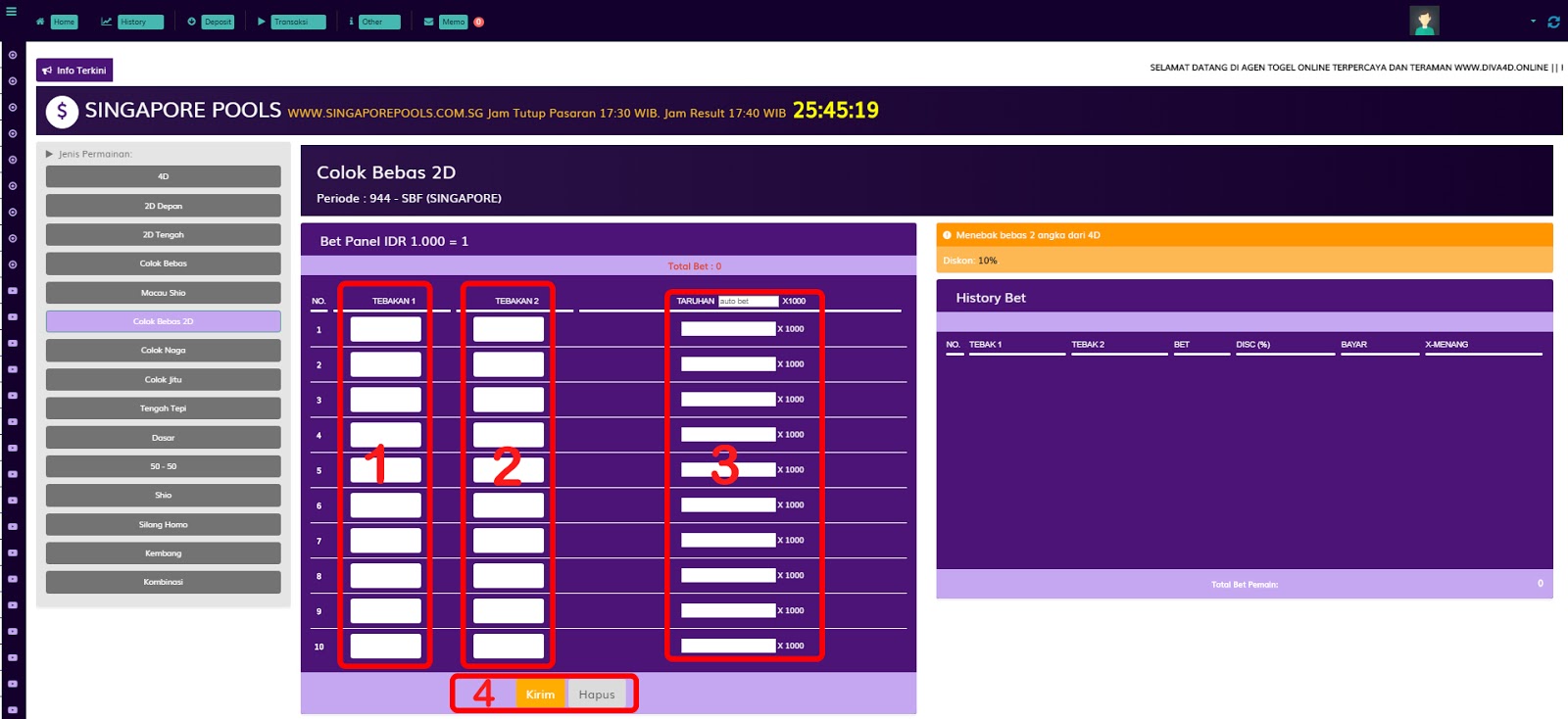Click the Singapore Pools dollar logo
Viewport: 1568px width, 719px height.
click(62, 112)
